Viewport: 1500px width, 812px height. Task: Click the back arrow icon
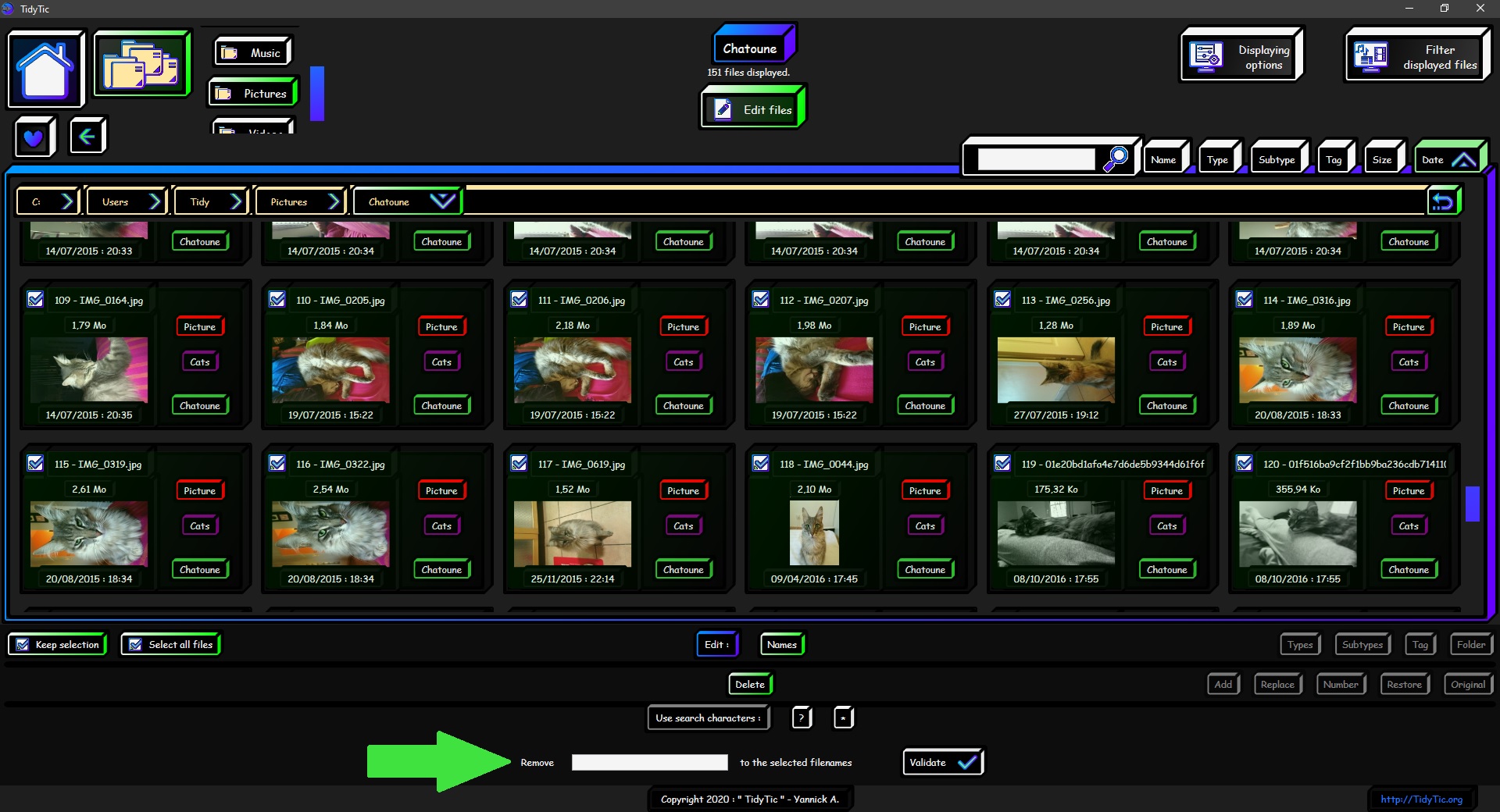(87, 137)
